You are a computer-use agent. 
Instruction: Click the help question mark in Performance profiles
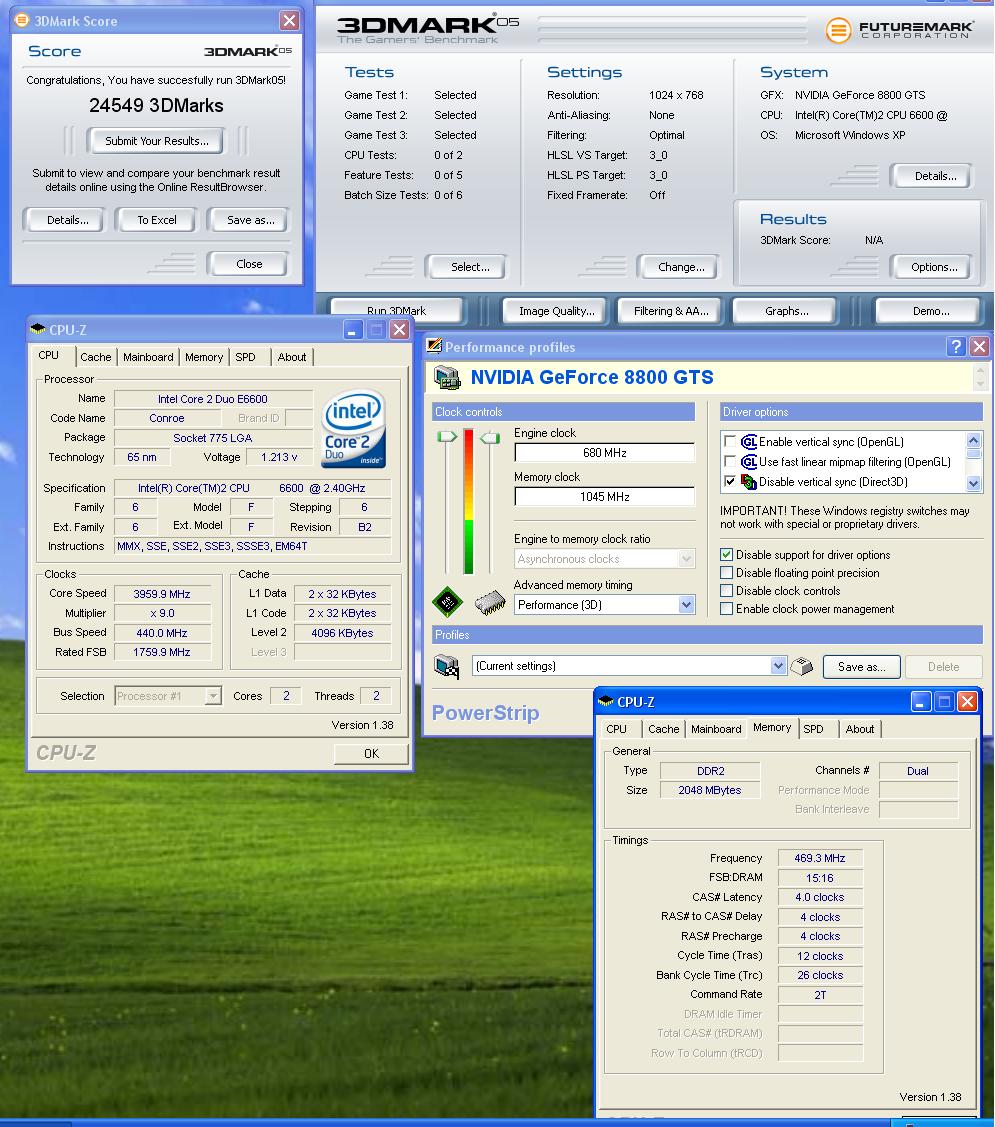[x=955, y=346]
